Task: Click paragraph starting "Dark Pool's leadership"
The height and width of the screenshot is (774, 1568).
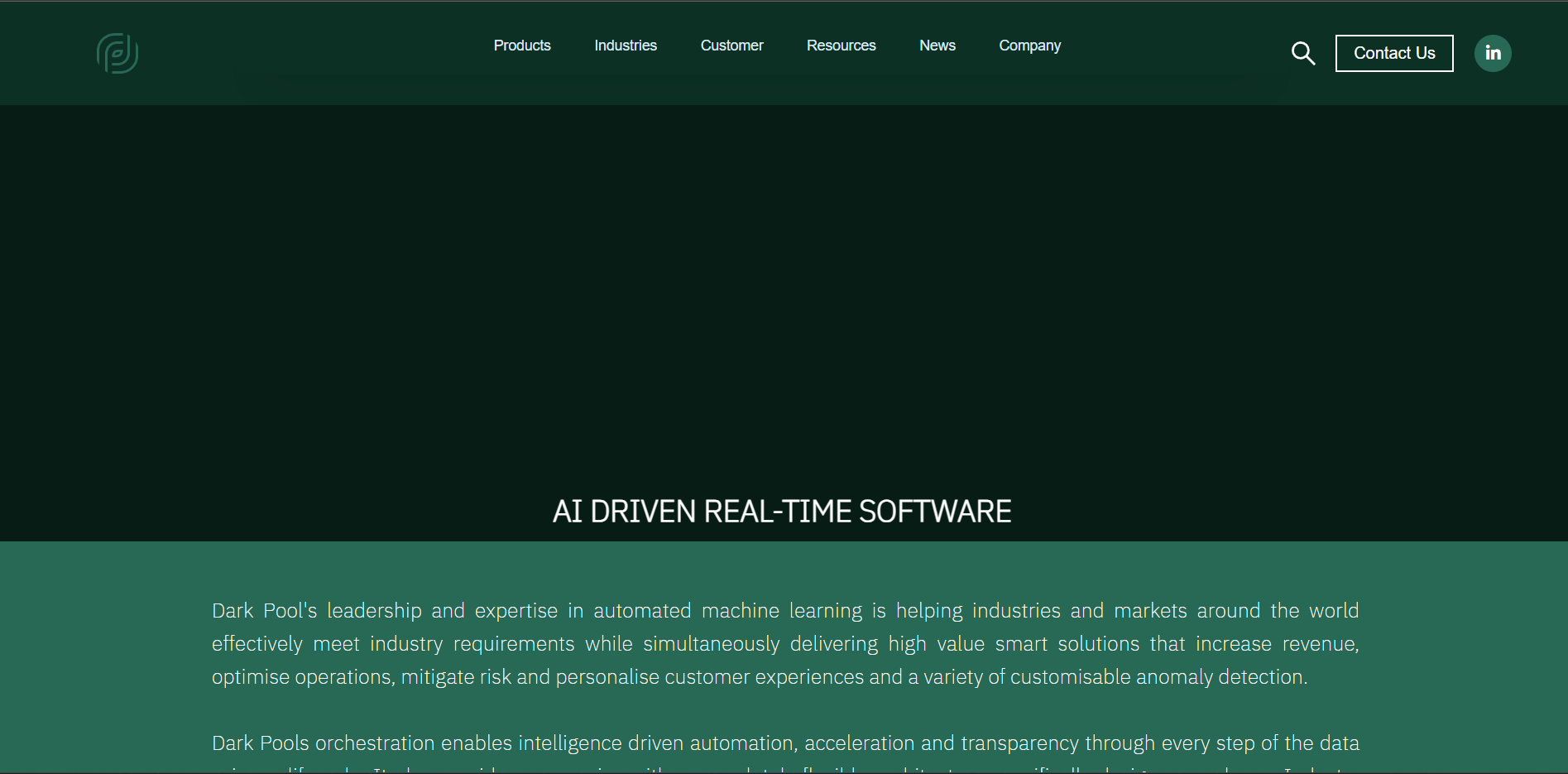Action: 784,643
